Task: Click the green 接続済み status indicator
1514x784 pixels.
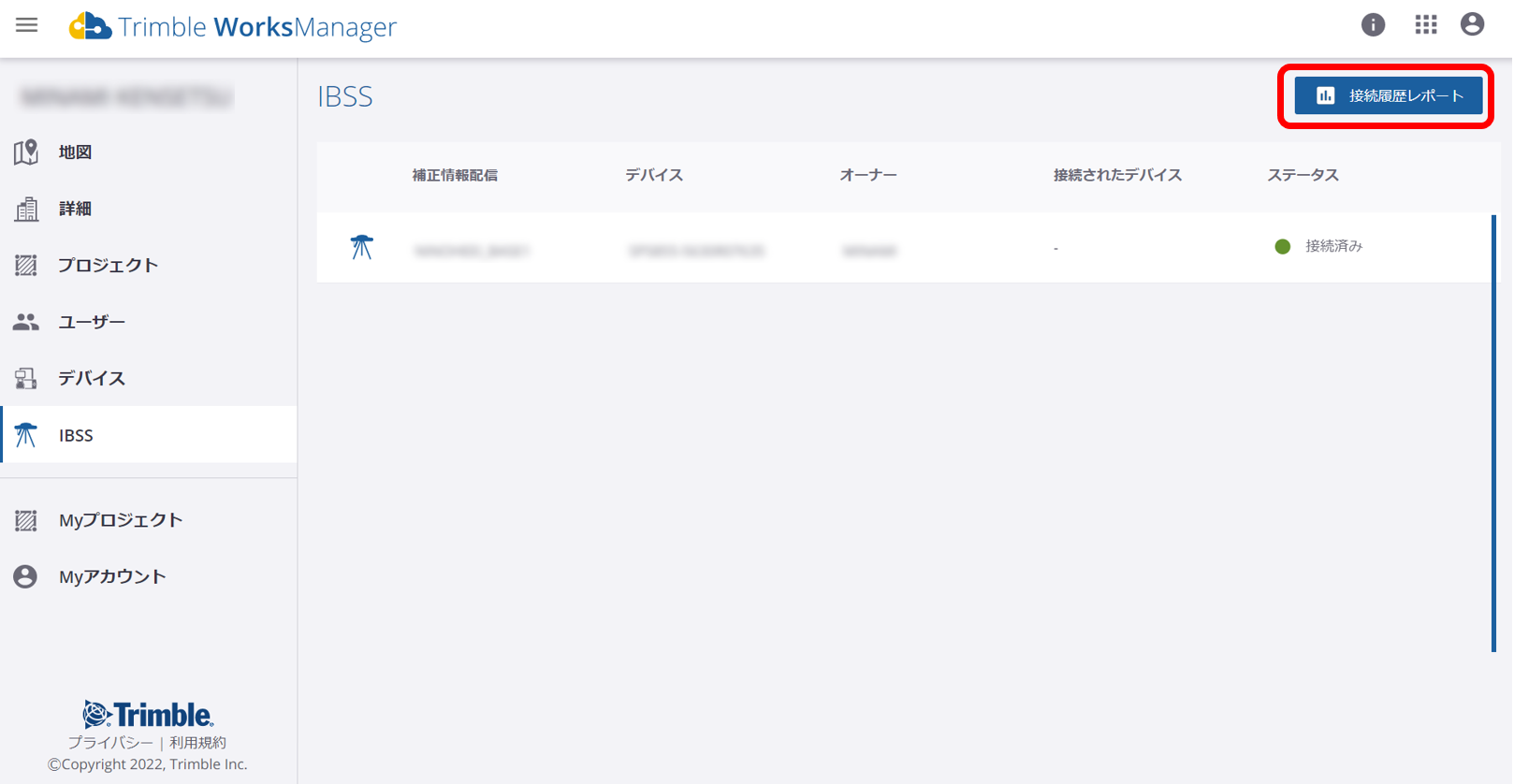Action: pos(1283,247)
